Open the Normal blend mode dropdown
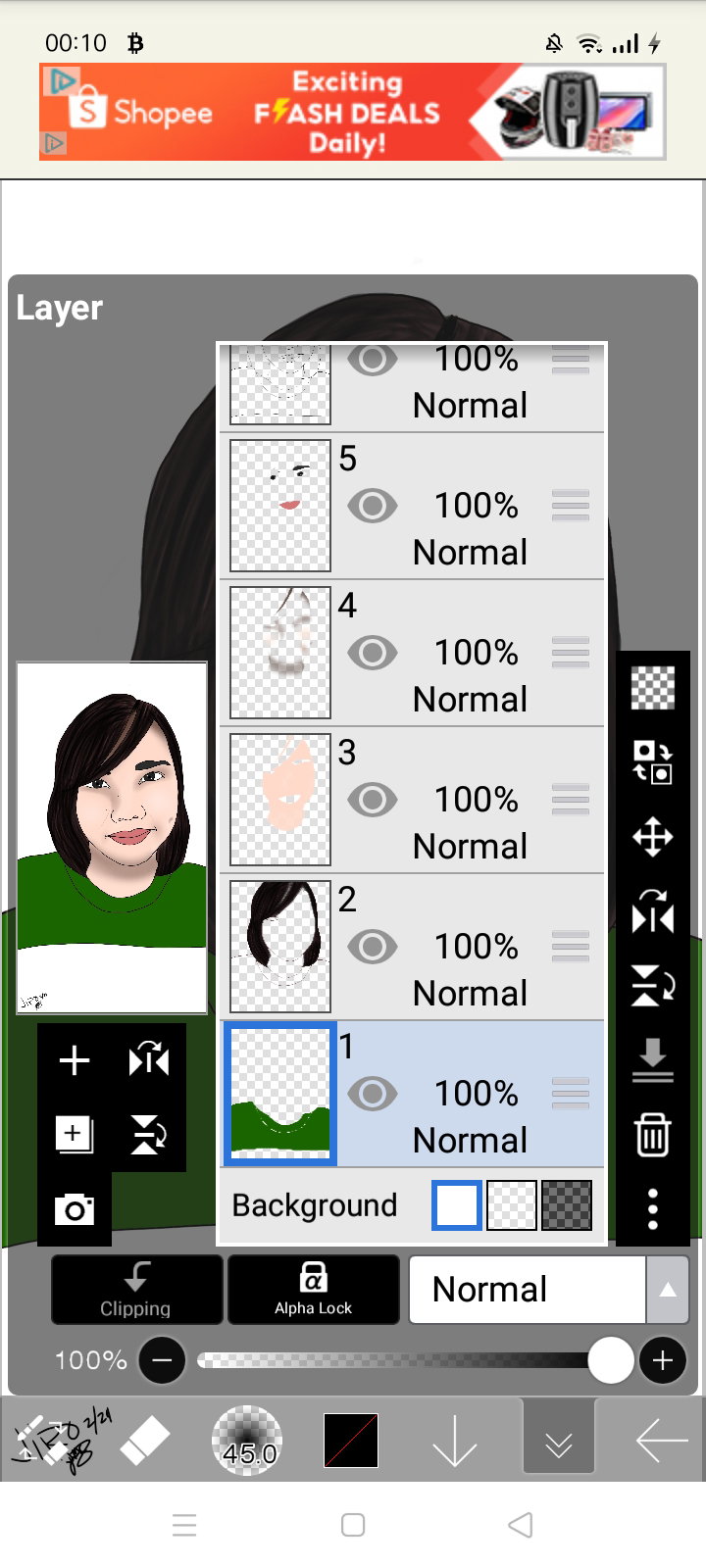This screenshot has height=1568, width=706. pyautogui.click(x=528, y=1290)
